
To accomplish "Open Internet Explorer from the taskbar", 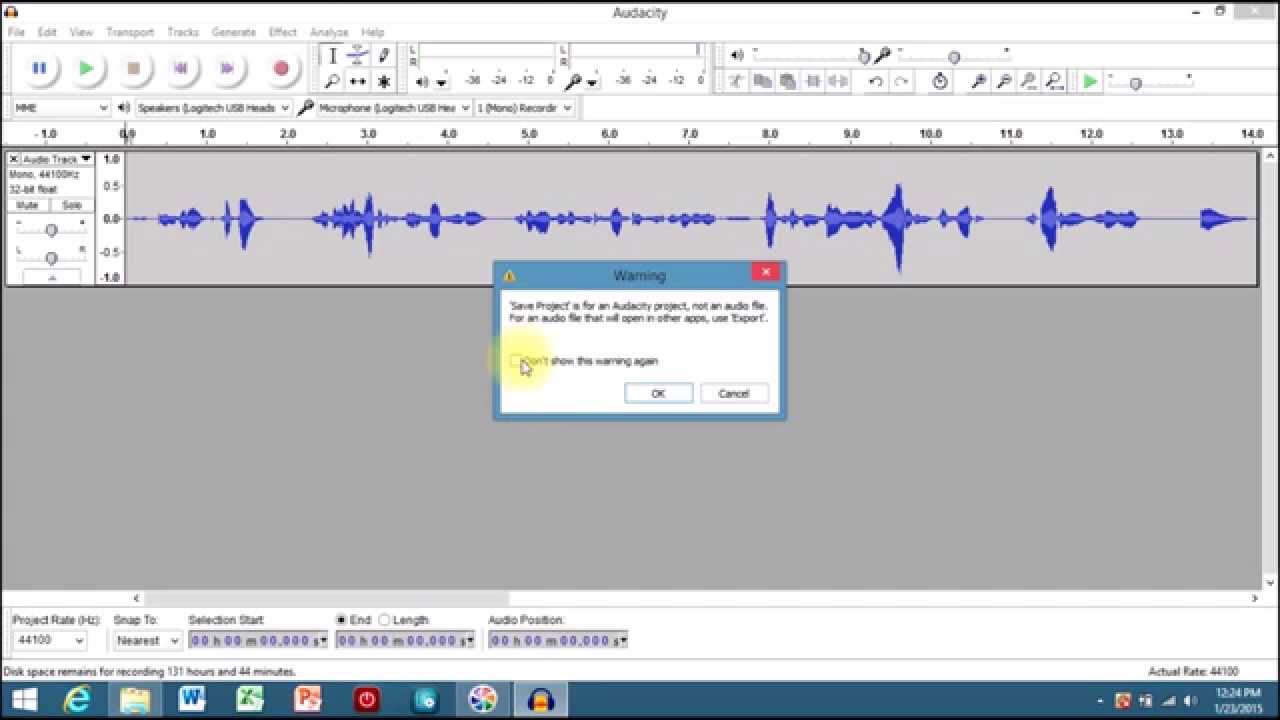I will click(78, 699).
